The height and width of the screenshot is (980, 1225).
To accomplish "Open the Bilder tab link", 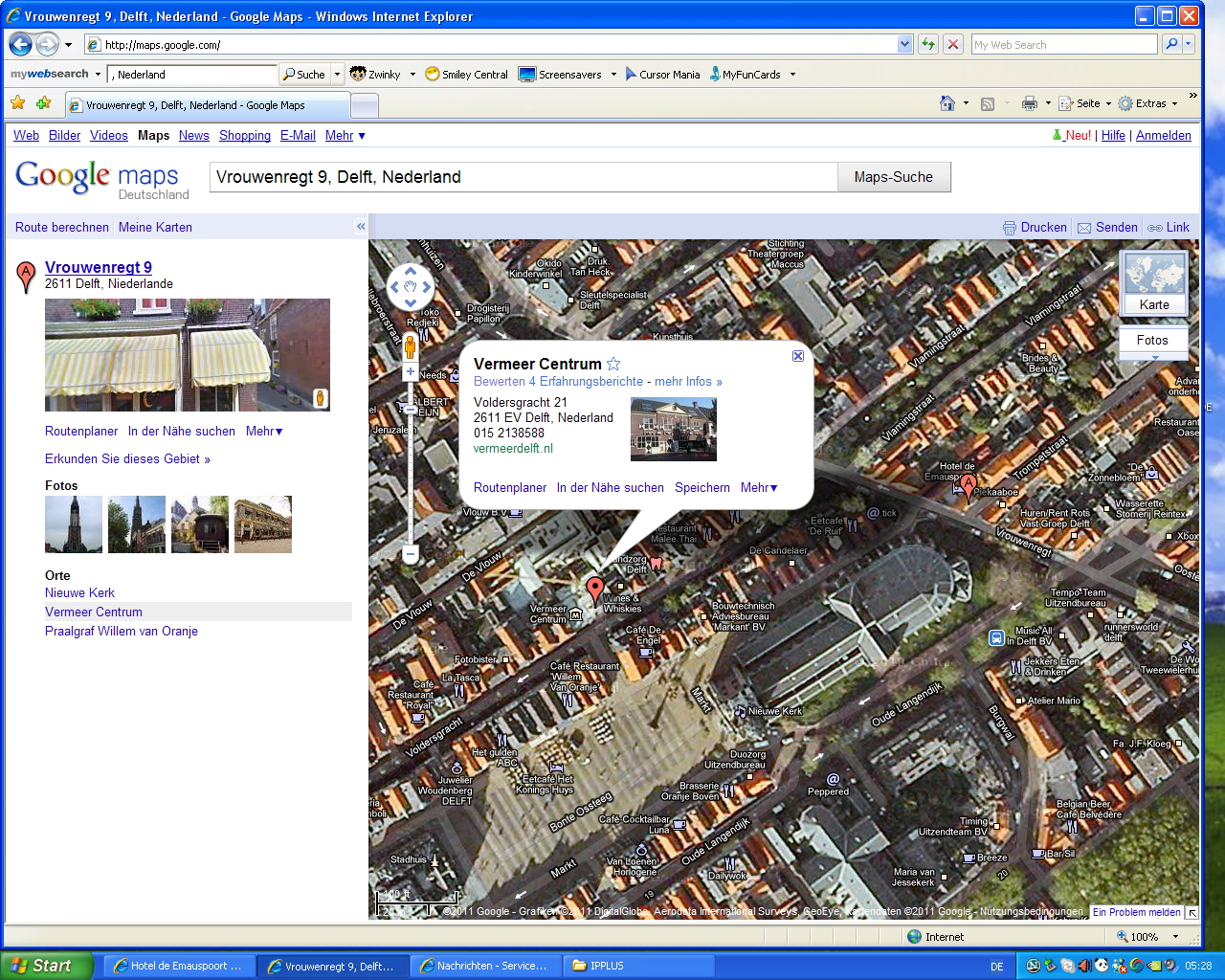I will tap(64, 135).
